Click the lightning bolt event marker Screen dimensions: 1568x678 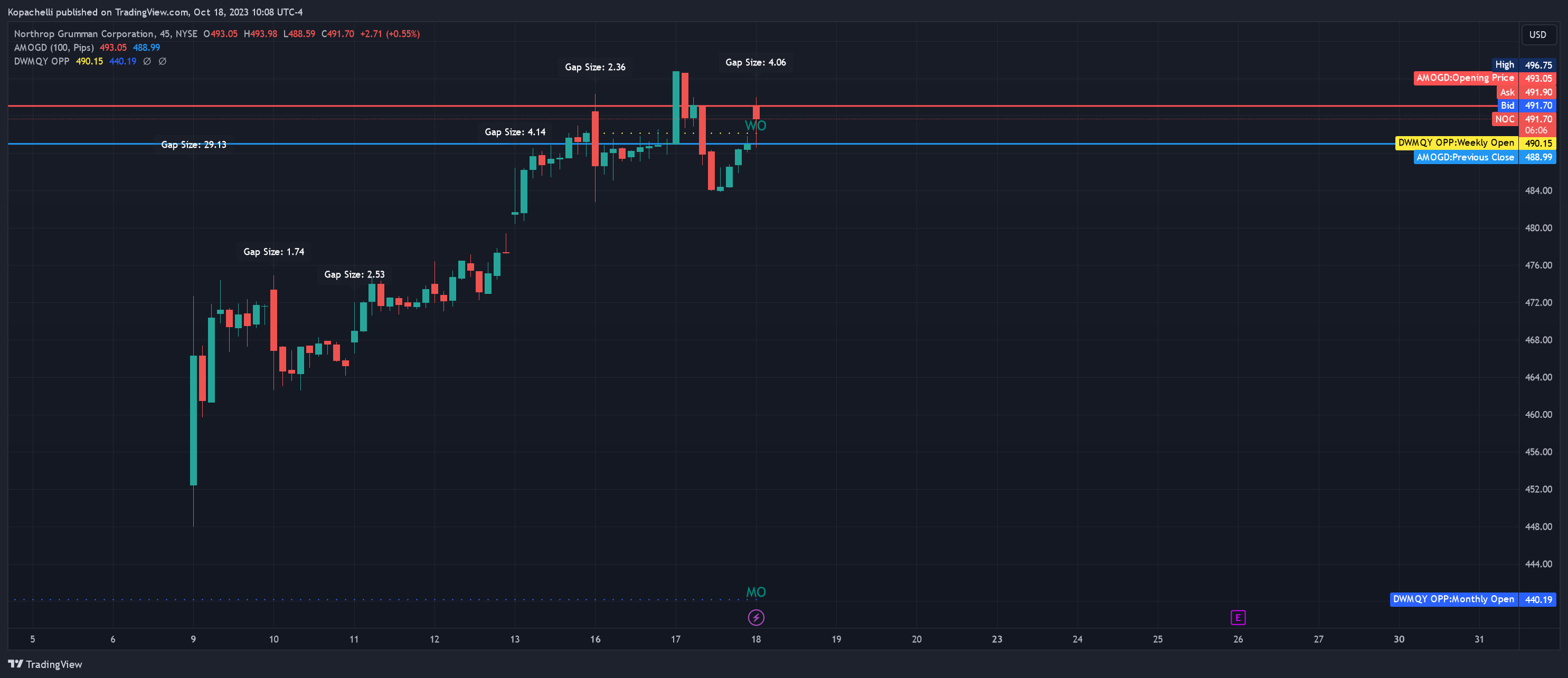click(x=756, y=618)
